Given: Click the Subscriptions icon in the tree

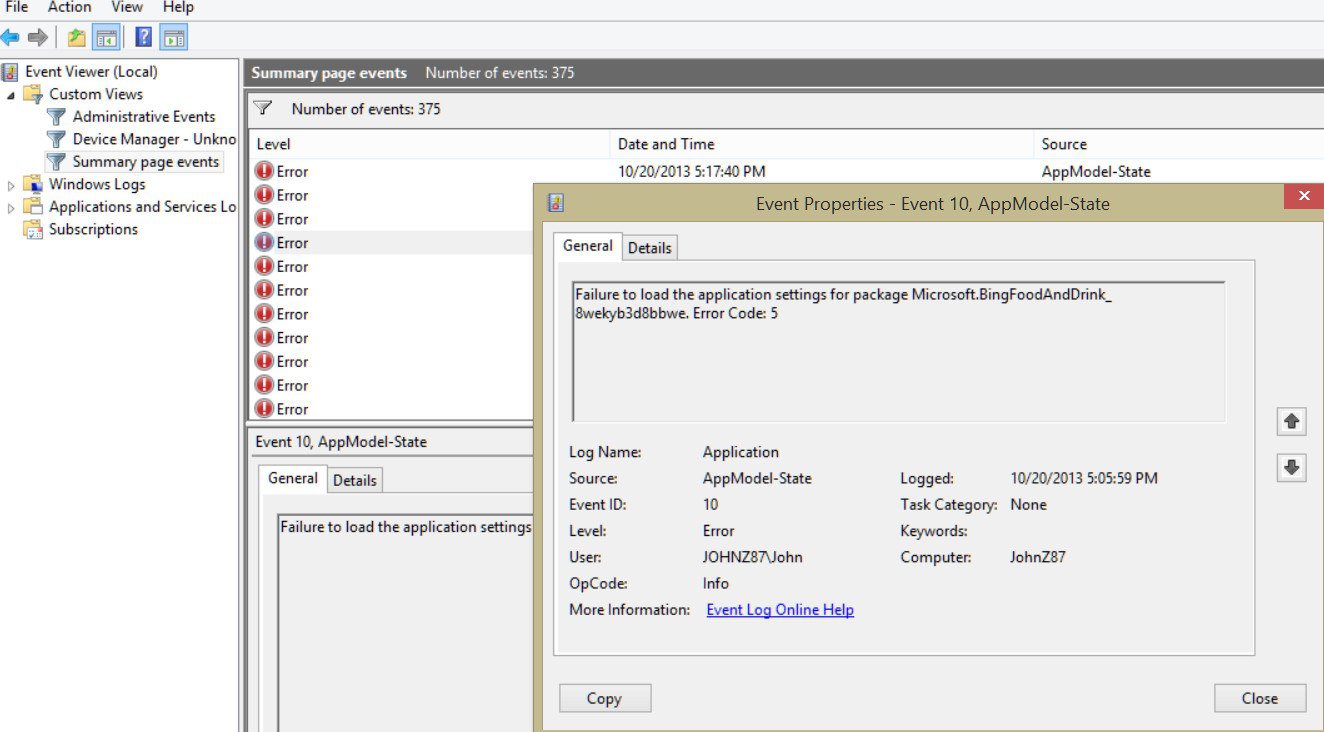Looking at the screenshot, I should tap(33, 229).
